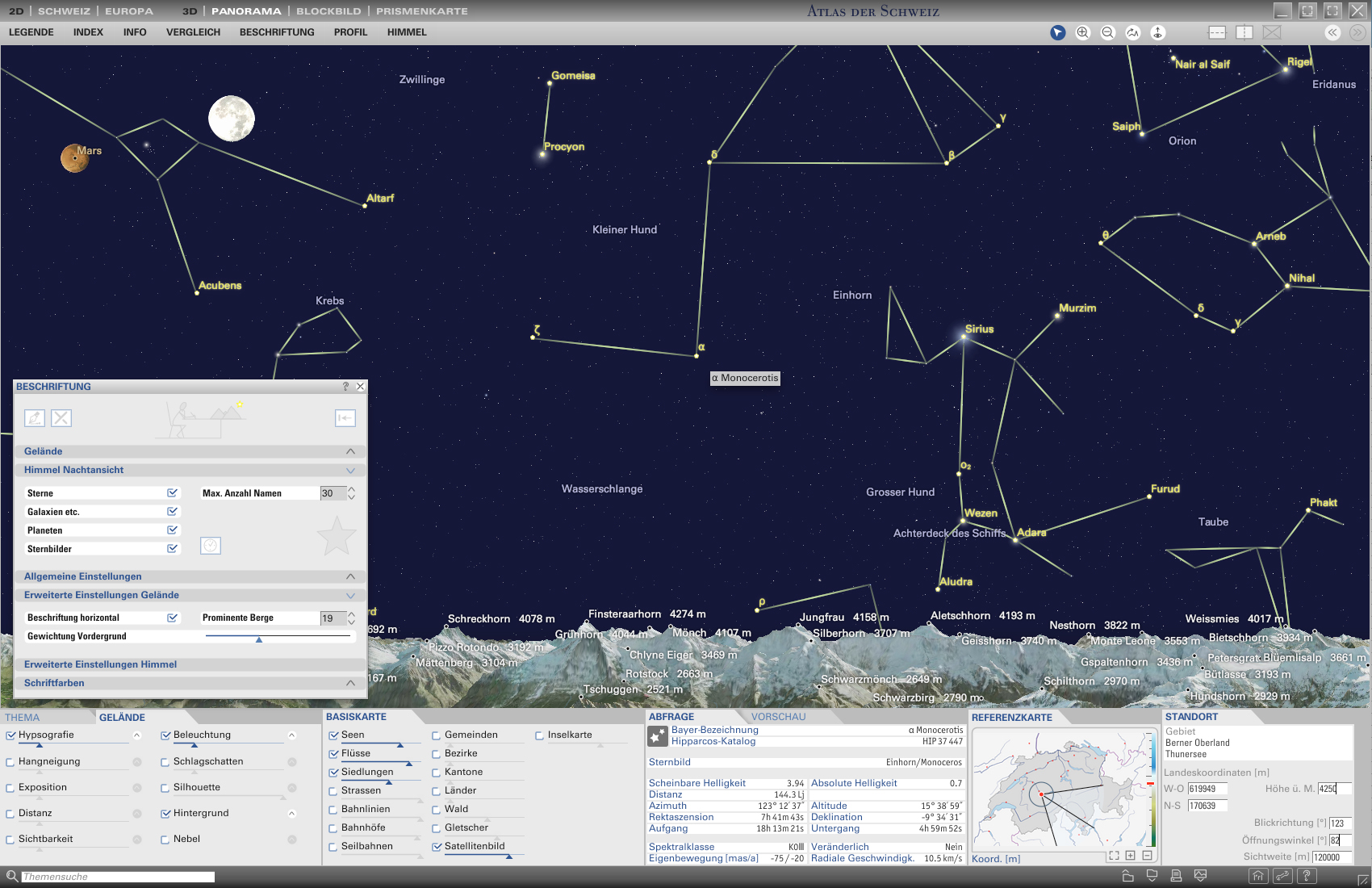
Task: Open the HIMMEL menu
Action: 407,32
